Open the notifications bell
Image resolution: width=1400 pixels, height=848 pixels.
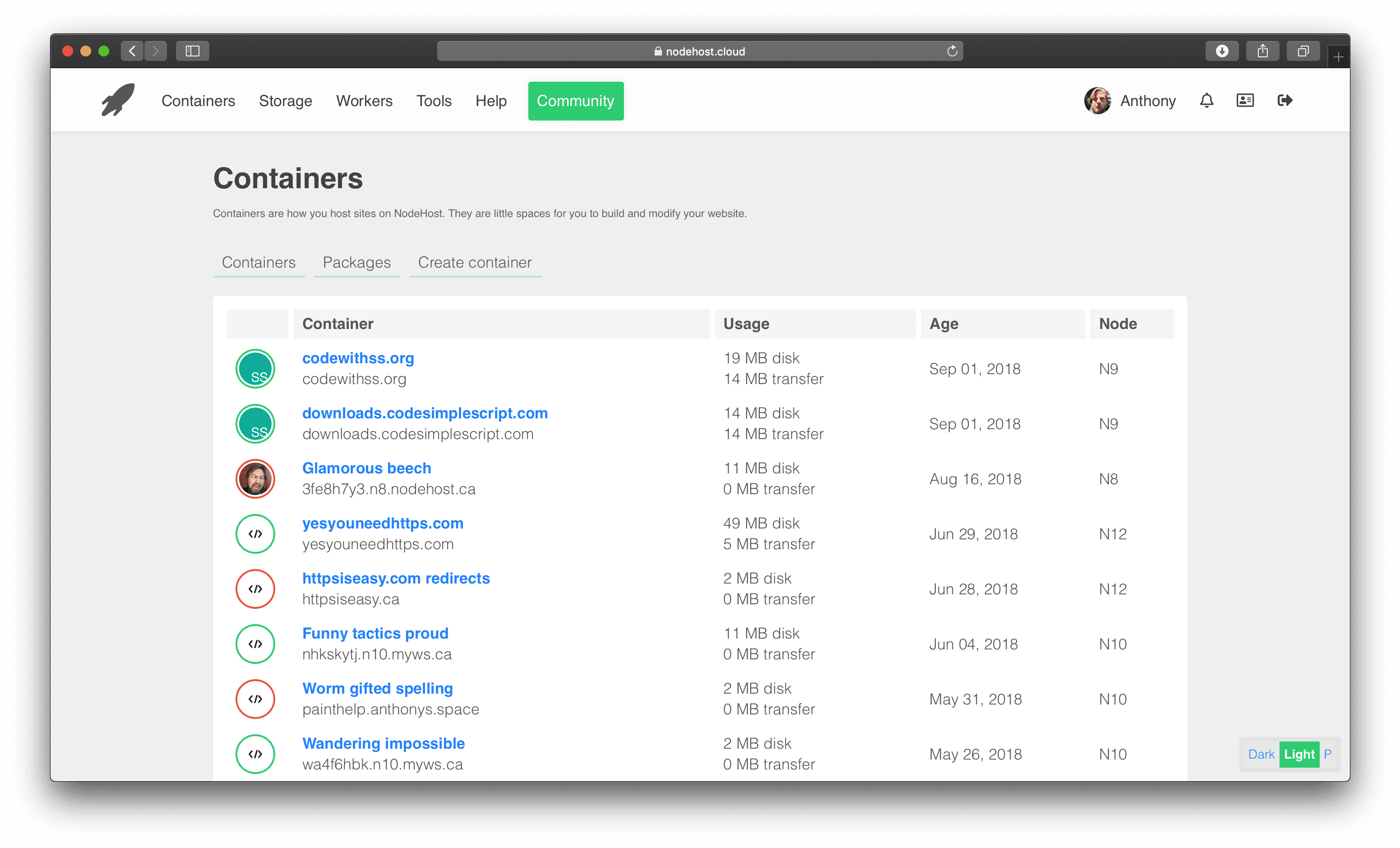1206,101
